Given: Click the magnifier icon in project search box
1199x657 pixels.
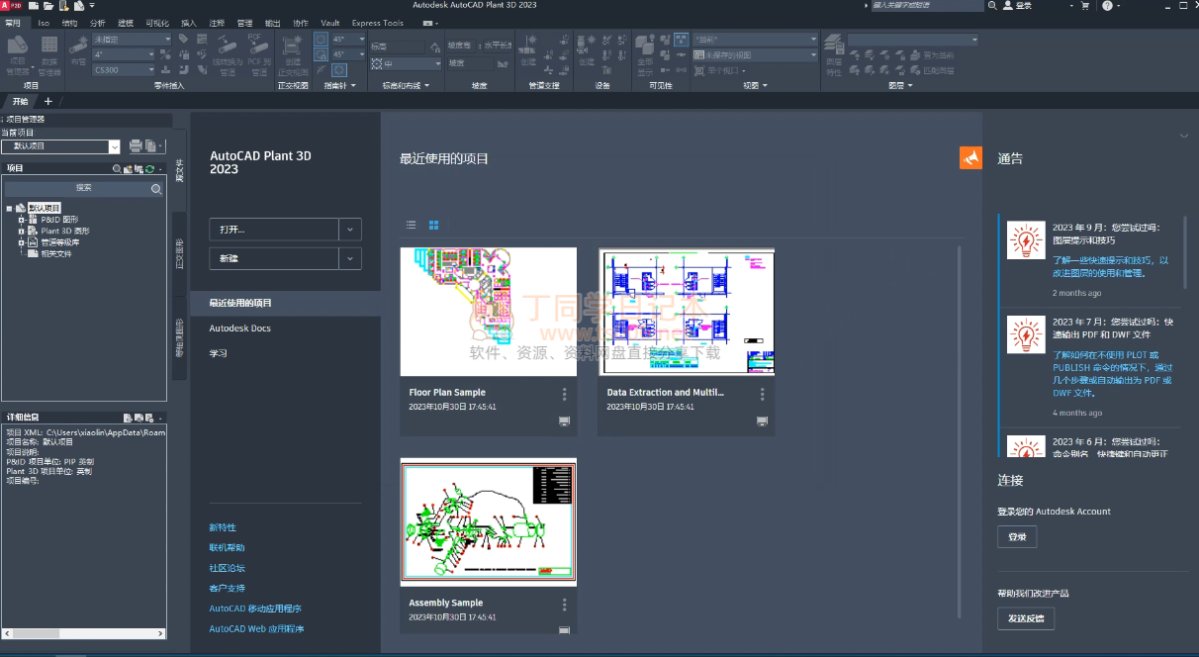Looking at the screenshot, I should click(x=156, y=188).
